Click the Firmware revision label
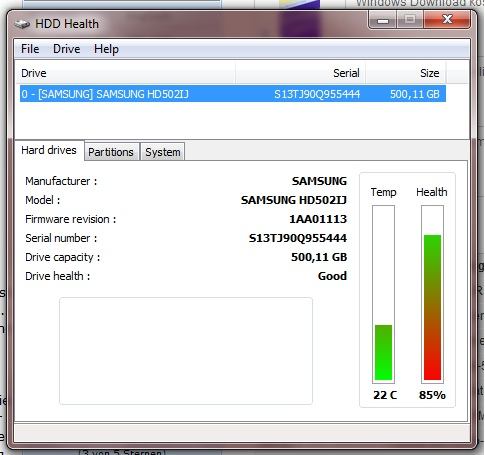This screenshot has width=485, height=455. coord(71,219)
